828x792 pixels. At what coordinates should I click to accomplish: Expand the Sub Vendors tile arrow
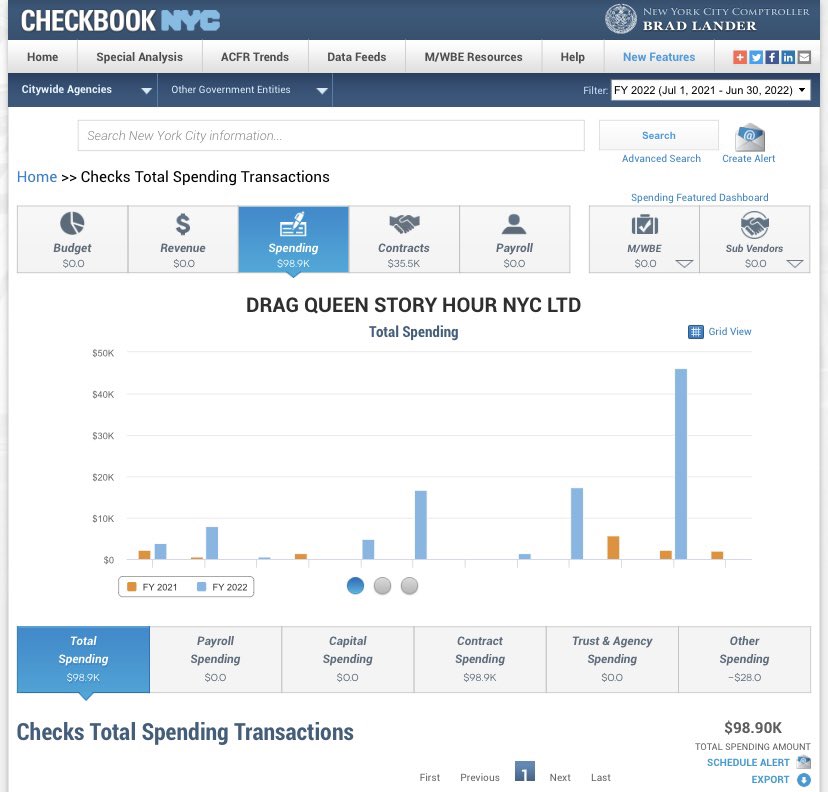click(795, 263)
